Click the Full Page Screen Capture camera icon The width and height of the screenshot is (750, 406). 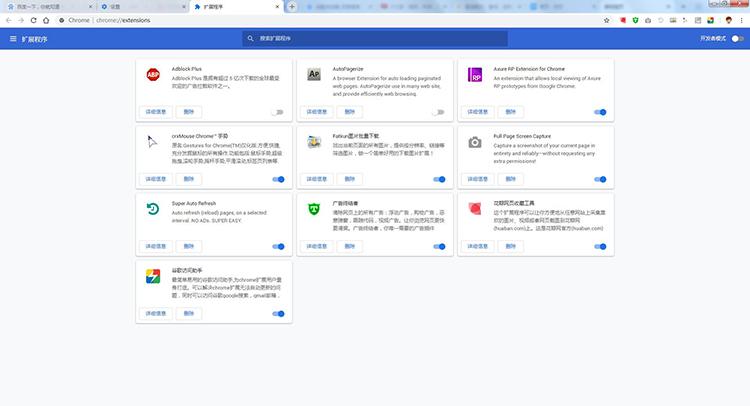[x=475, y=142]
